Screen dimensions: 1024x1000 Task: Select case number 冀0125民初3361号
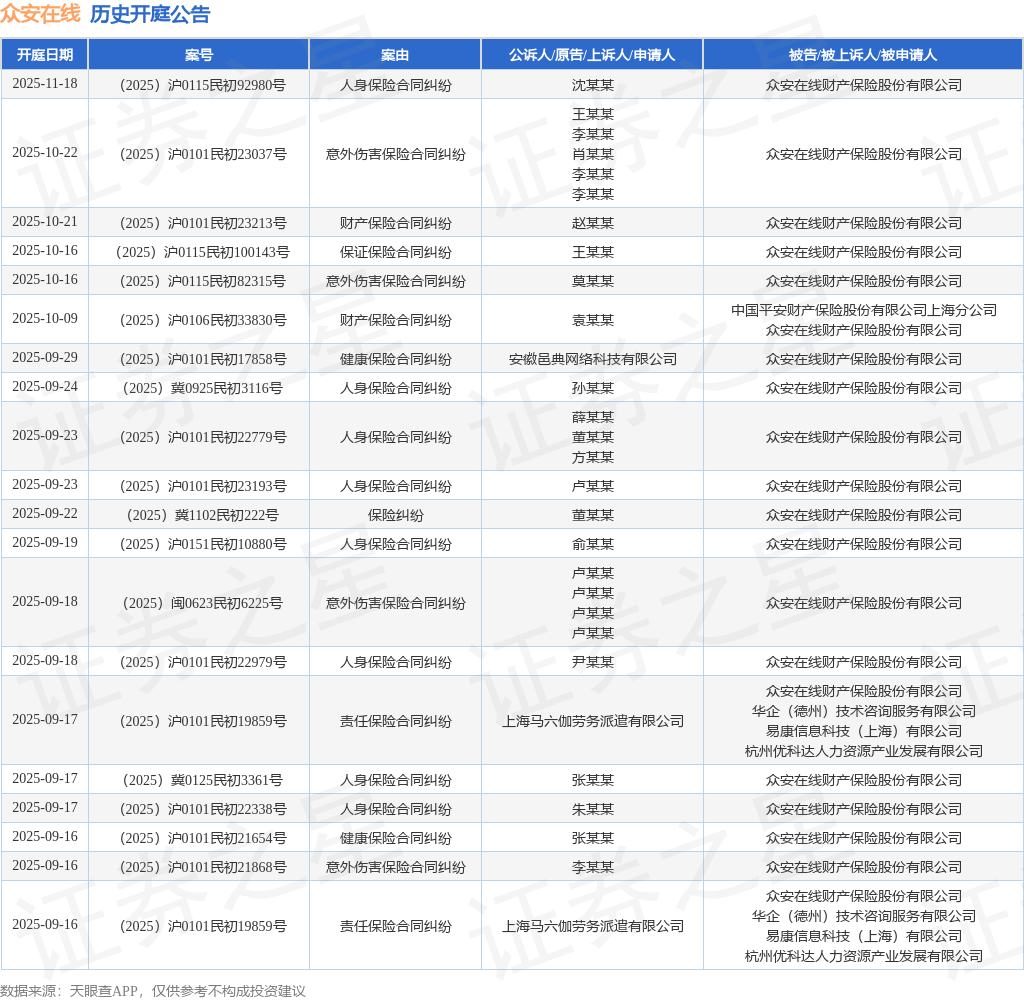pos(202,780)
